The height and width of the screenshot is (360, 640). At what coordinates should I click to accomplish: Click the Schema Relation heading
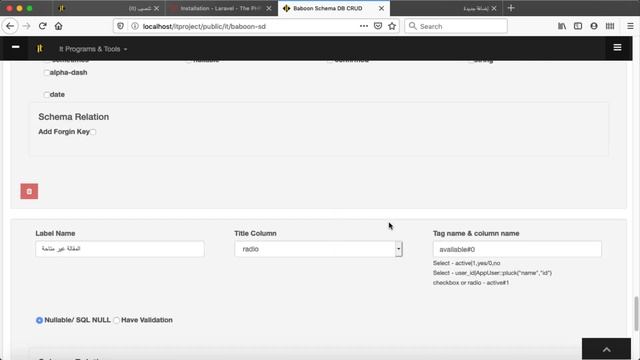[73, 117]
